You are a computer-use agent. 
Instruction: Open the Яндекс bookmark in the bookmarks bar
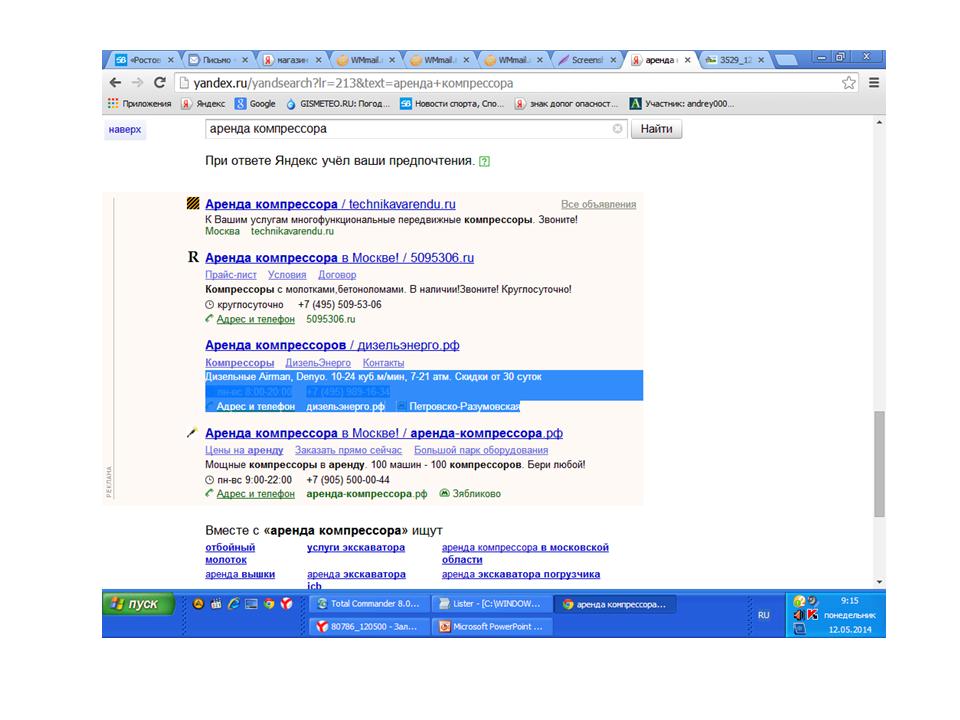203,104
